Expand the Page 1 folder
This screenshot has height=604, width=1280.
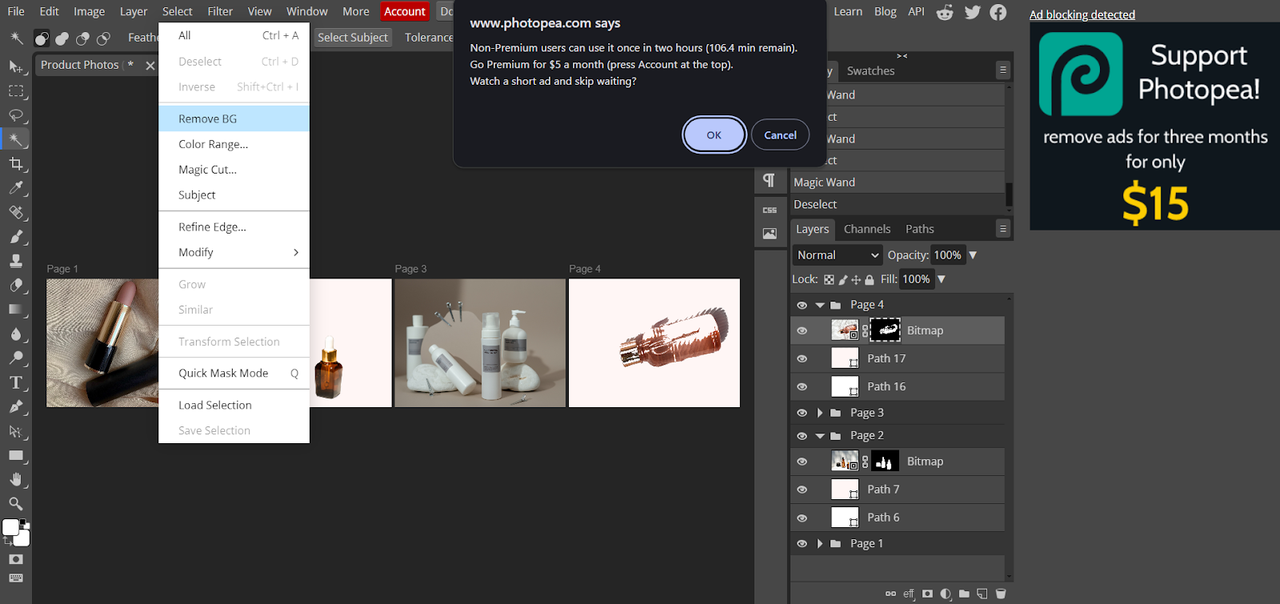tap(820, 544)
